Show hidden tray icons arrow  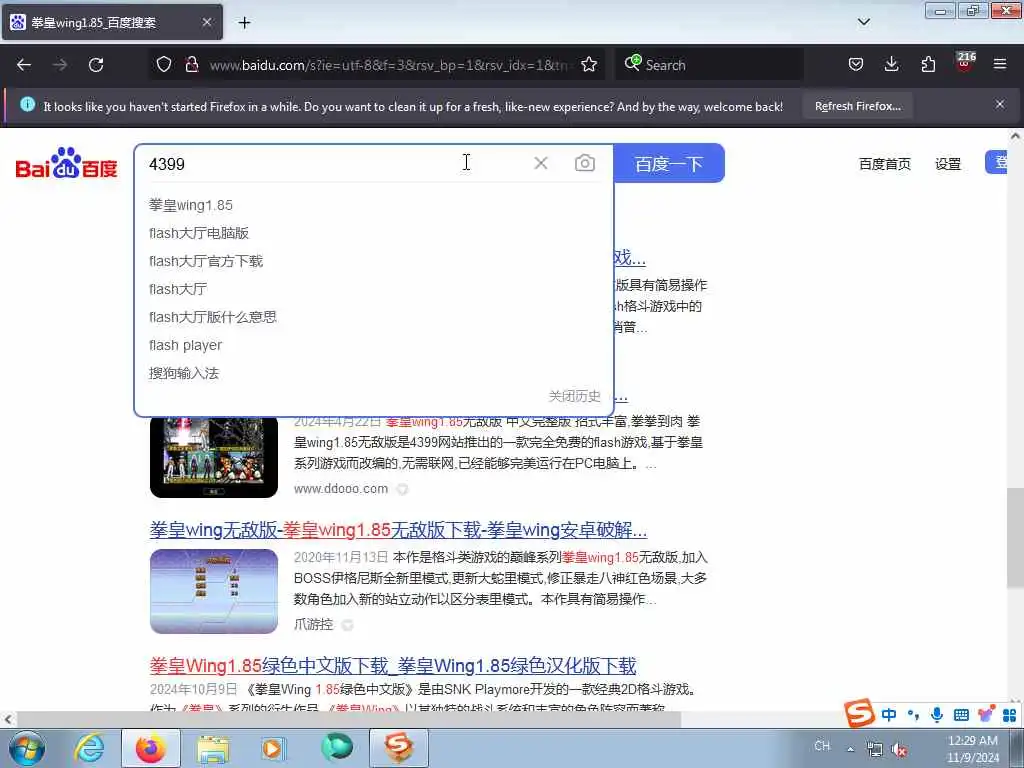click(x=850, y=749)
